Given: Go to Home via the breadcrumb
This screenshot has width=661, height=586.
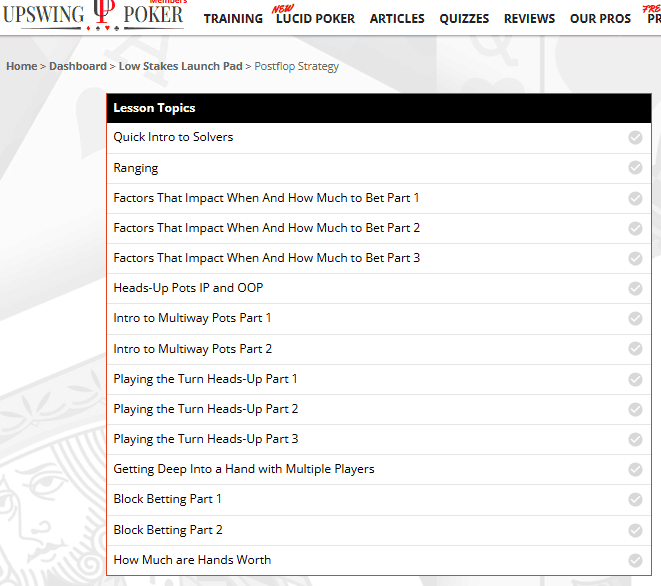Looking at the screenshot, I should (x=21, y=67).
